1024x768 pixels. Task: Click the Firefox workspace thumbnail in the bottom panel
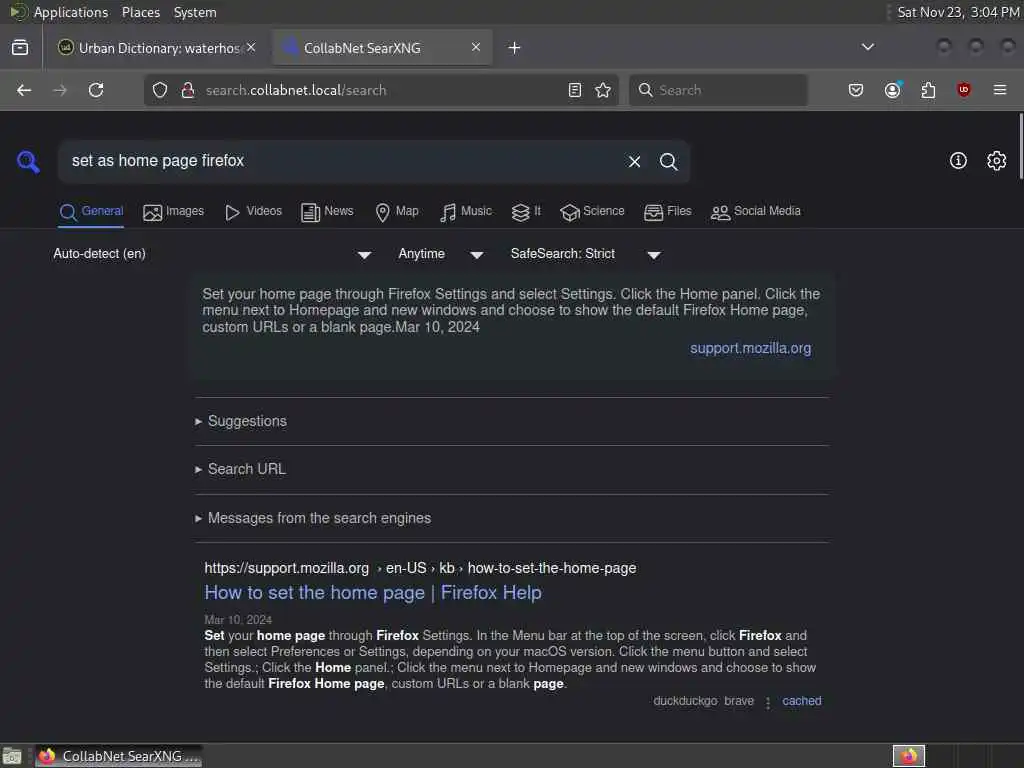[909, 756]
